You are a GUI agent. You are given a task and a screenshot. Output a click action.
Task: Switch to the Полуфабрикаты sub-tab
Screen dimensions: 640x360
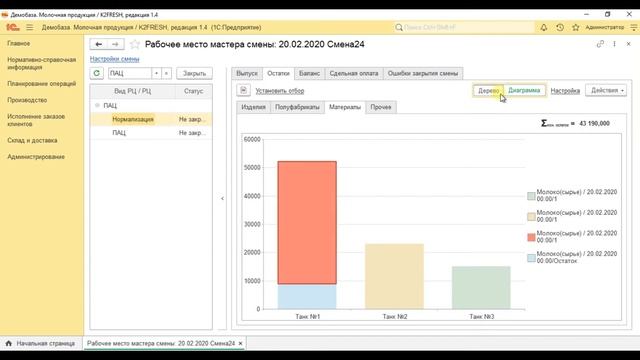[297, 107]
